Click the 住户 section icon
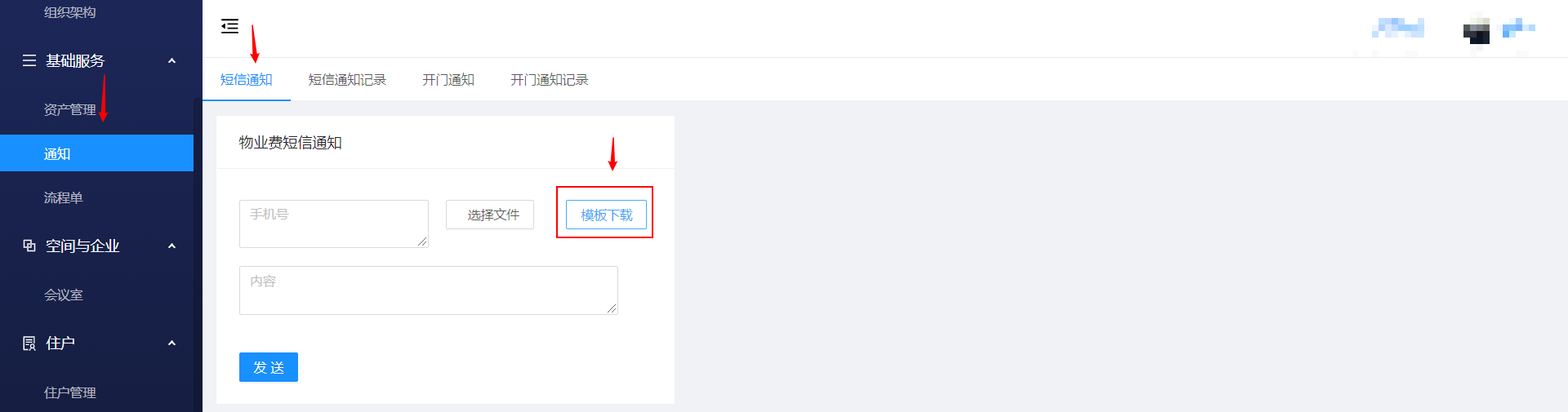Screen dimensions: 1568x412 coord(29,343)
